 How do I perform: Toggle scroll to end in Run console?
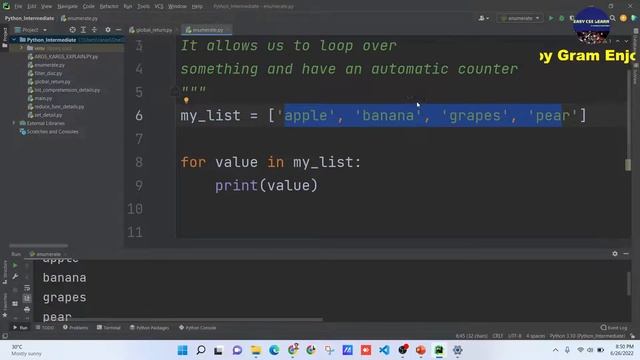pyautogui.click(x=27, y=299)
